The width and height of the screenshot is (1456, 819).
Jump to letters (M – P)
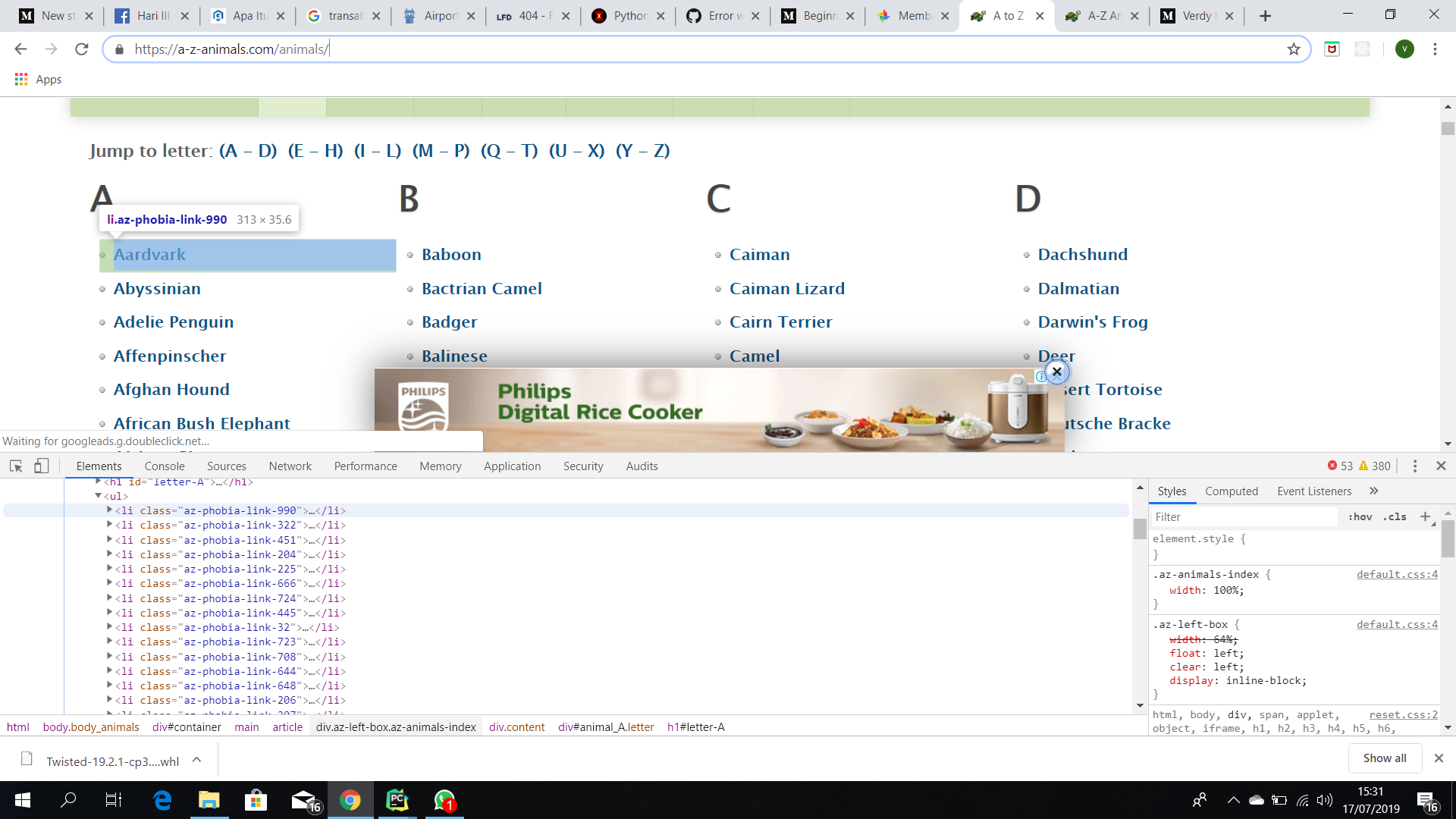[x=441, y=150]
